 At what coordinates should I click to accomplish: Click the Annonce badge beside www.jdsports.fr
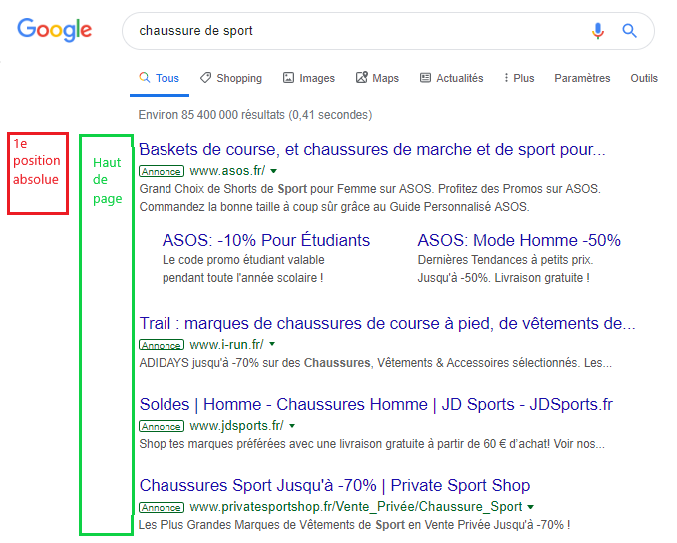161,426
